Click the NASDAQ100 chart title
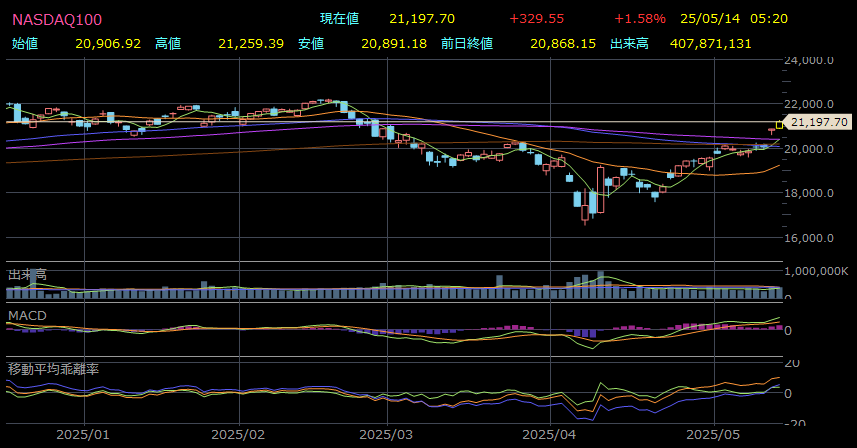The width and height of the screenshot is (857, 448). tap(57, 20)
